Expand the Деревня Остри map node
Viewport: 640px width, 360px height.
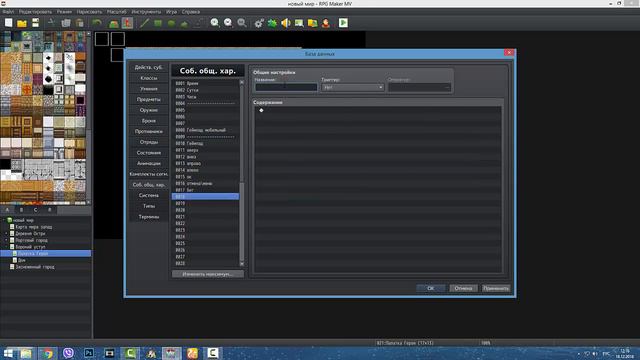pyautogui.click(x=7, y=233)
